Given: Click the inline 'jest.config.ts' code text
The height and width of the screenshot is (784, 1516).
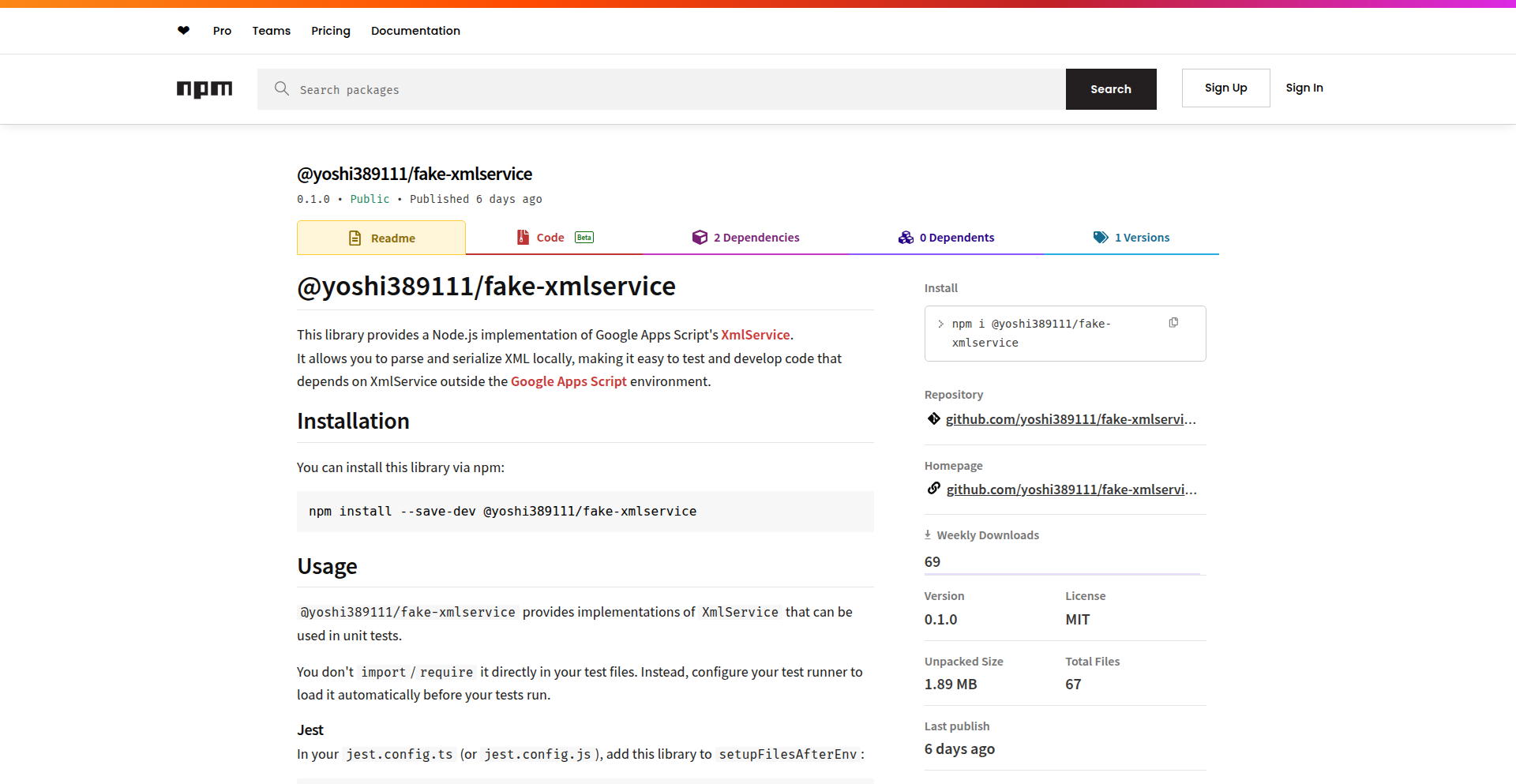Looking at the screenshot, I should 400,754.
